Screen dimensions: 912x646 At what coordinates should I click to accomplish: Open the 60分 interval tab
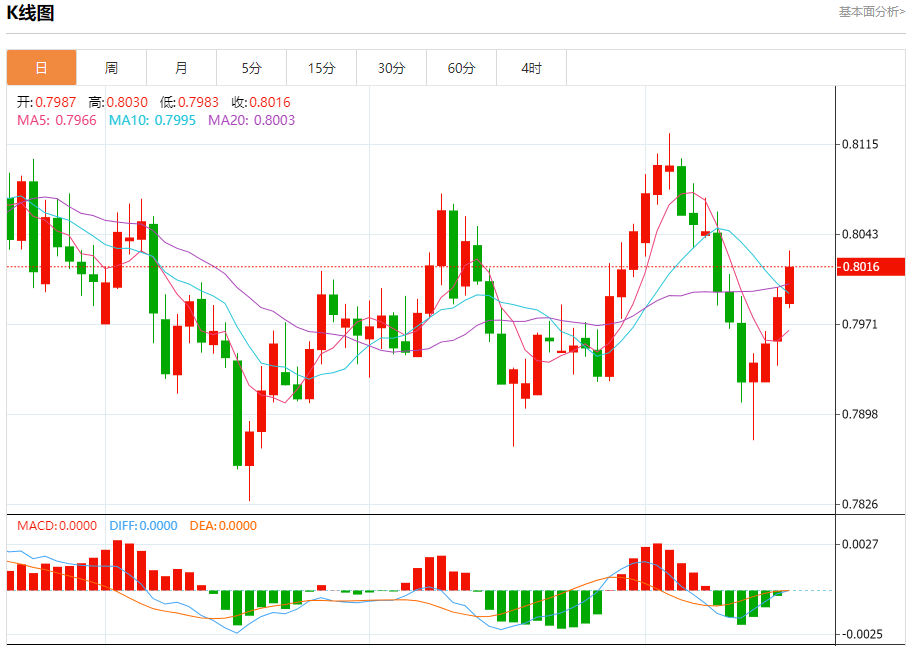461,68
